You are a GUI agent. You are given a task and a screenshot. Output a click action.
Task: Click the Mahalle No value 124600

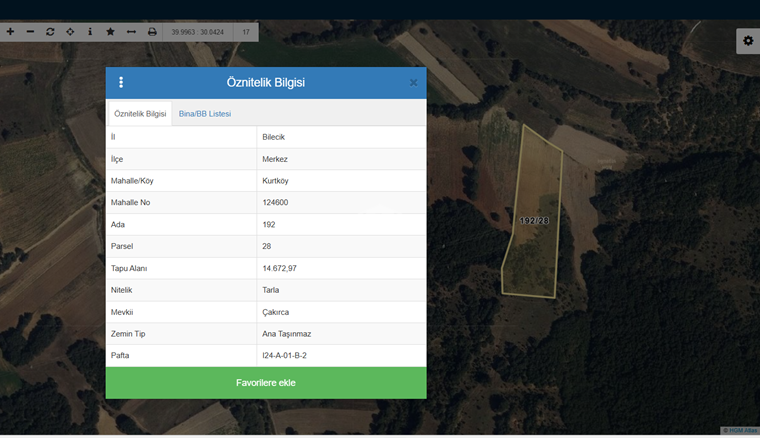coord(276,203)
